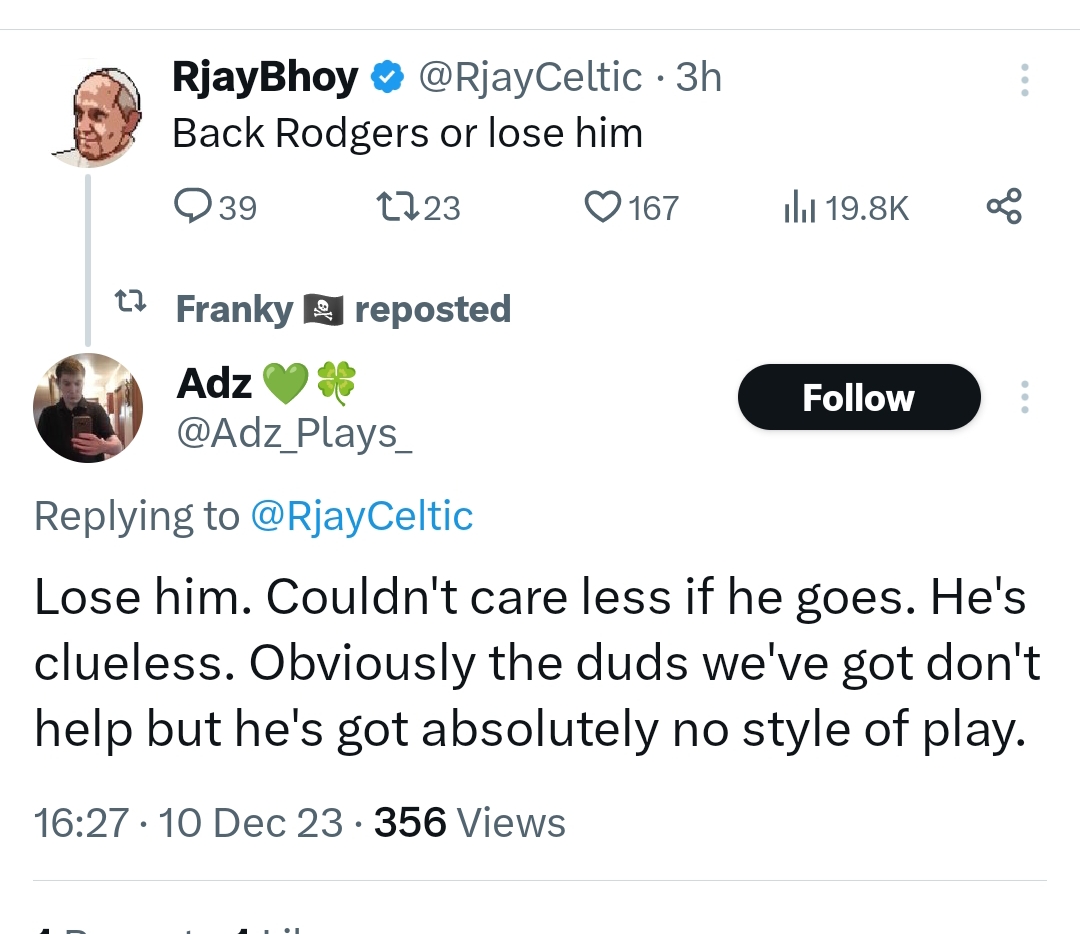Click the reply icon on RjayBhoy's tweet
Screen dimensions: 1080x934
pyautogui.click(x=191, y=207)
